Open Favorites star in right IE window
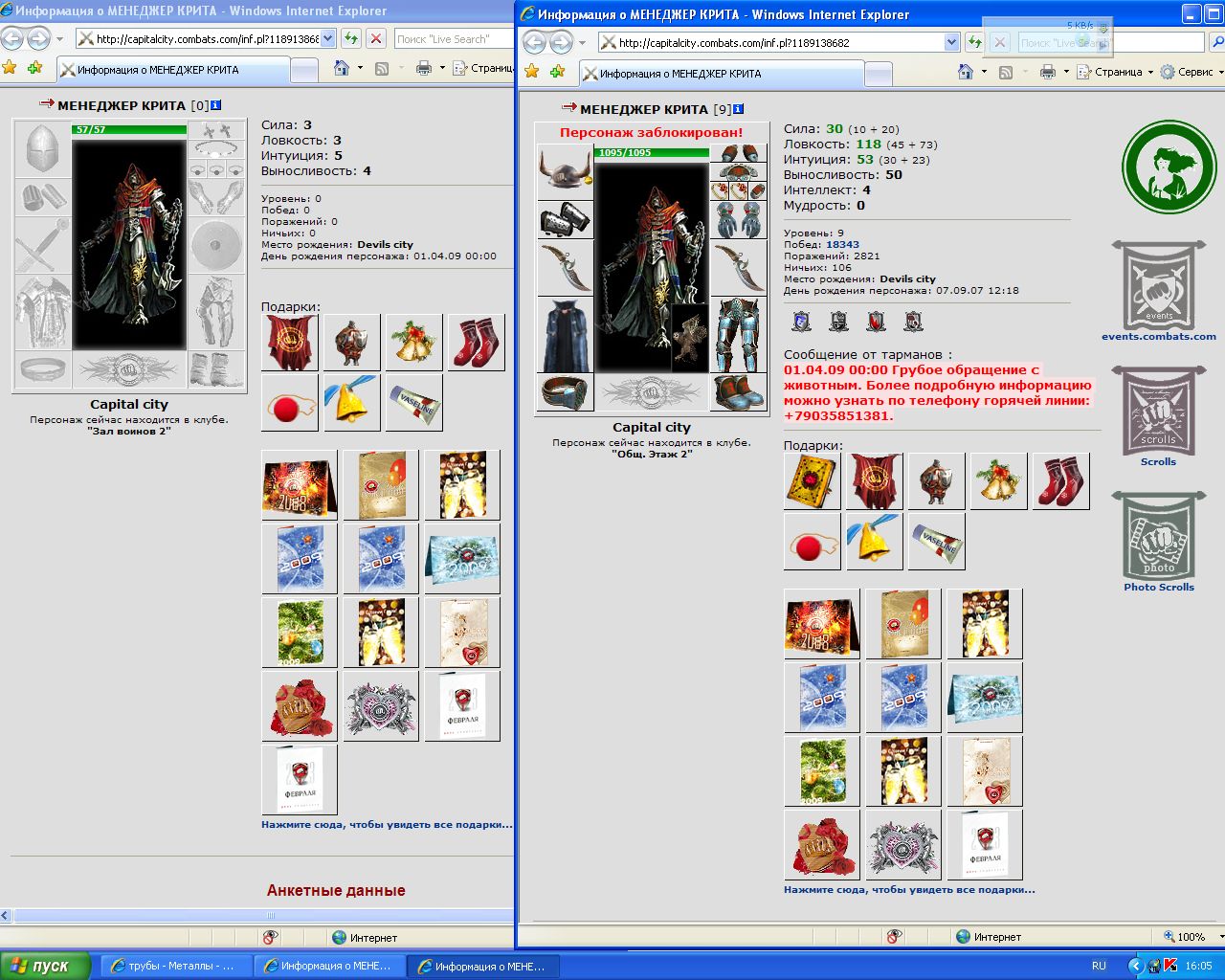 [x=532, y=72]
